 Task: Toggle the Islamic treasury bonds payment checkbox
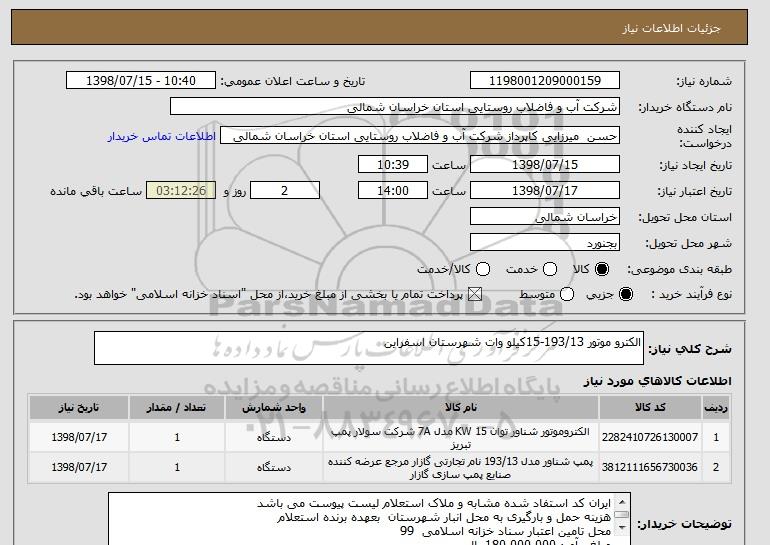point(474,294)
